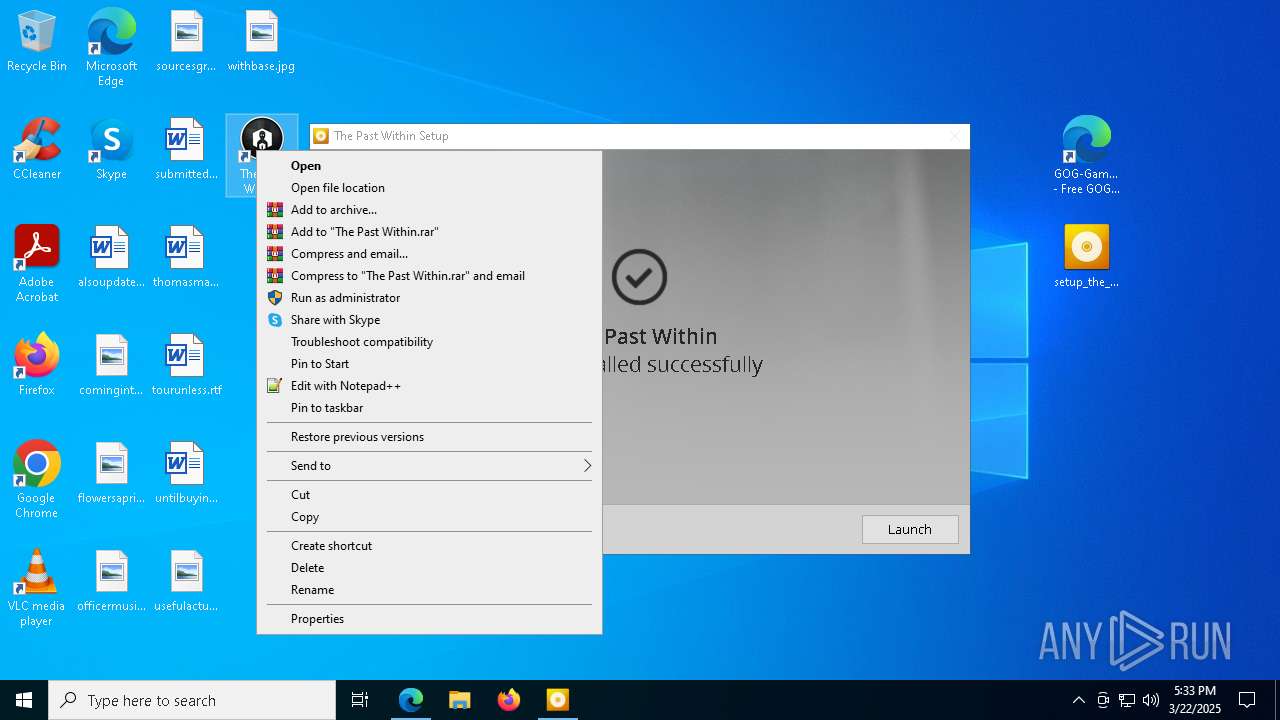1280x720 pixels.
Task: Switch to the GOG installer taskbar icon
Action: pos(558,700)
